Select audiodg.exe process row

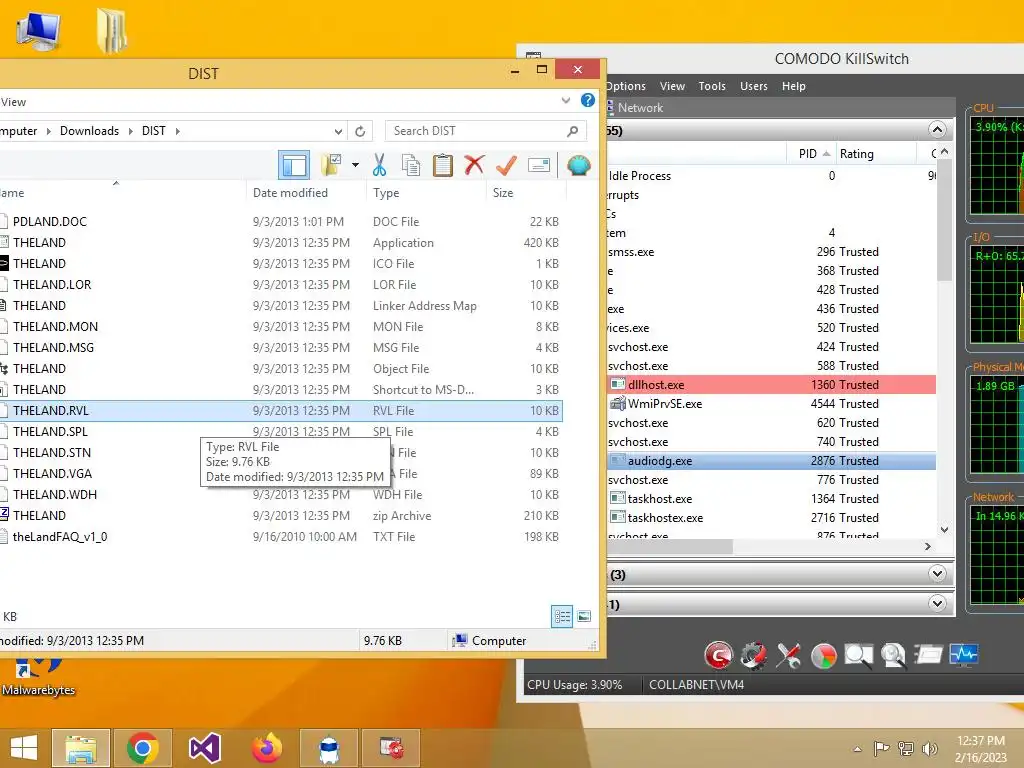point(771,460)
